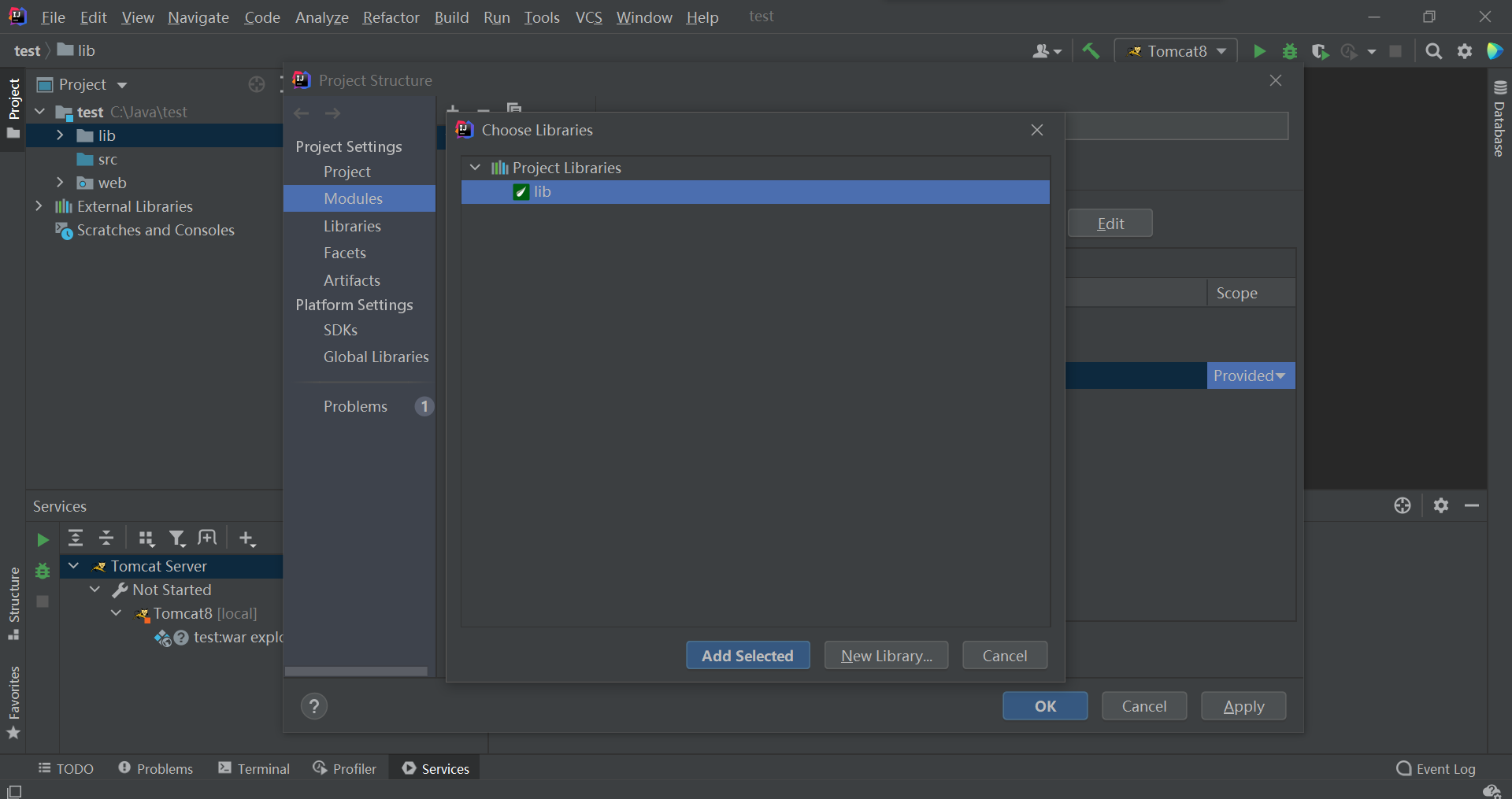Open the File menu
Screen dimensions: 1512x799
(x=53, y=17)
